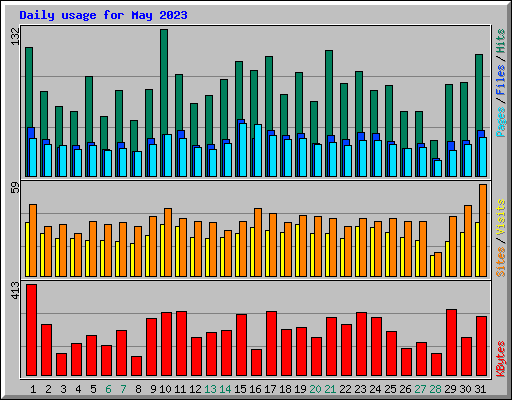This screenshot has width=512, height=400.
Task: Click green weekend day label "13"
Action: (x=210, y=389)
